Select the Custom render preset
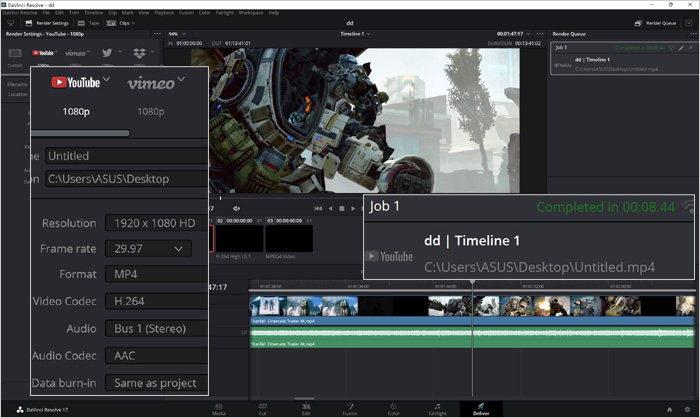This screenshot has width=700, height=418. (15, 57)
